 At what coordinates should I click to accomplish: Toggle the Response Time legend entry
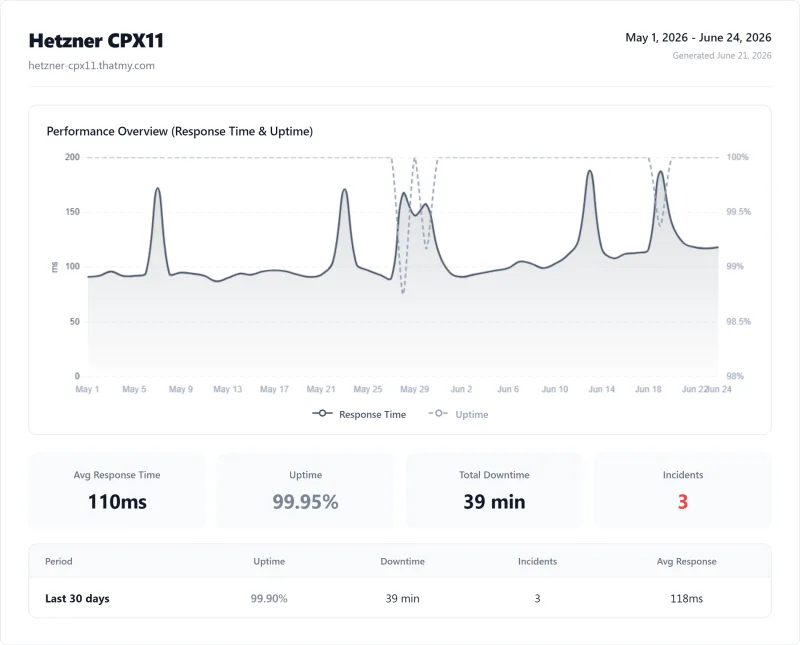click(x=359, y=414)
